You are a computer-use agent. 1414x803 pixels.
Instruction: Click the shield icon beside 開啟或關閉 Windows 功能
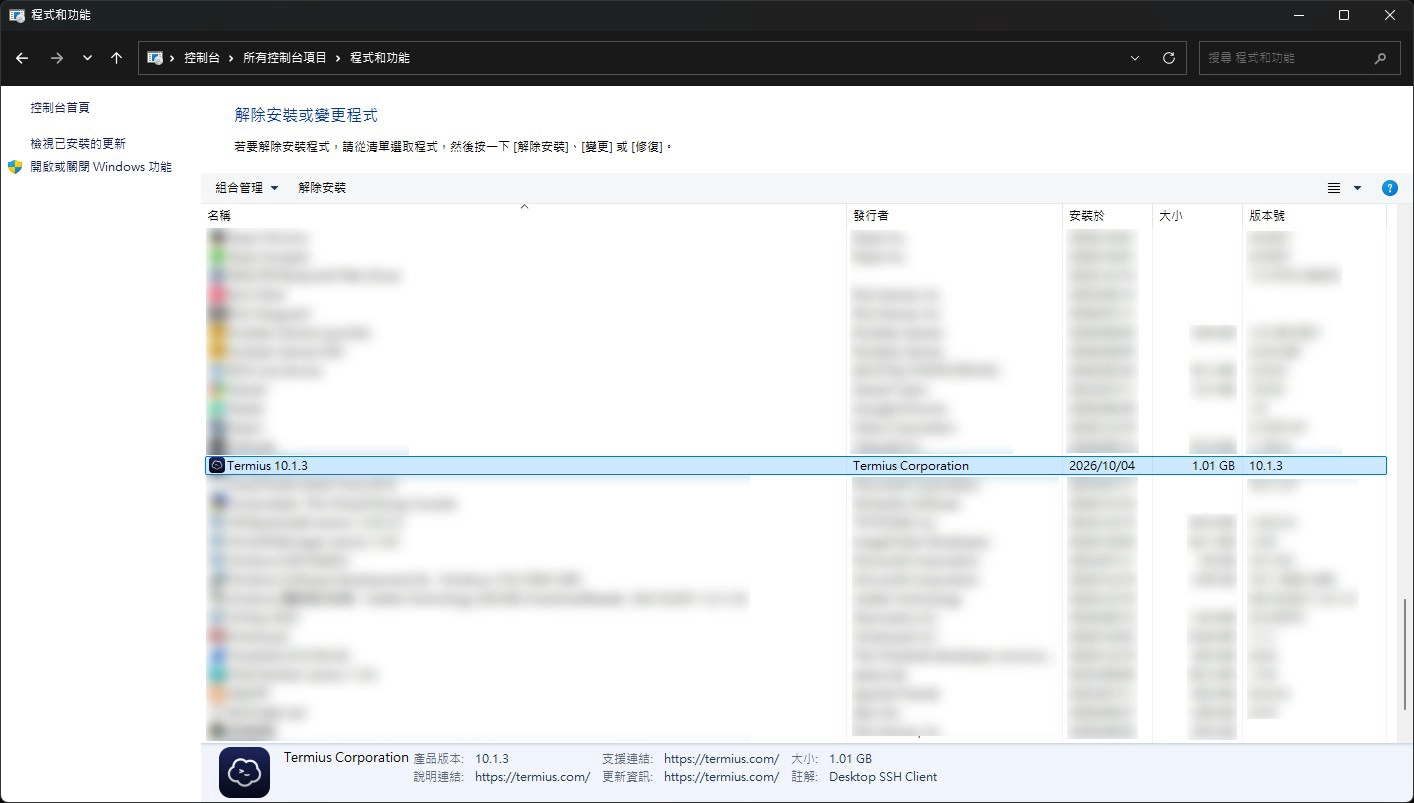tap(15, 167)
